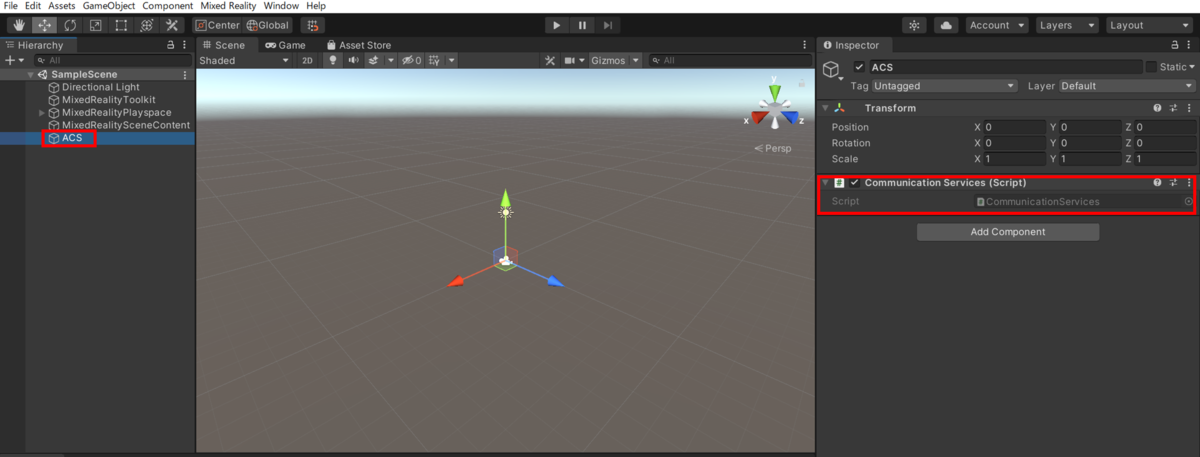
Task: Switch to the Asset Store tab
Action: (359, 45)
